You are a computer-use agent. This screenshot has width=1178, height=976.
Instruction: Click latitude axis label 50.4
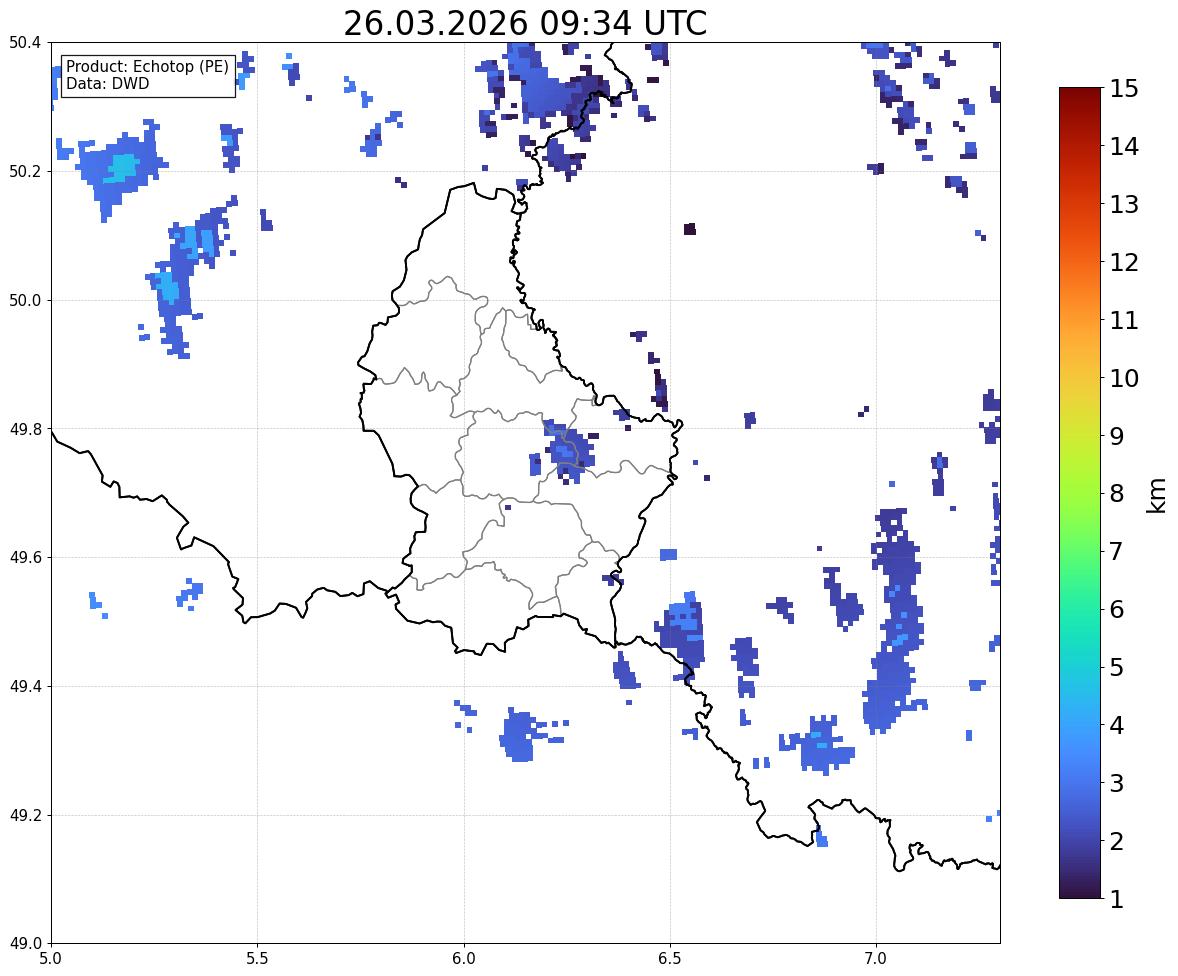24,43
